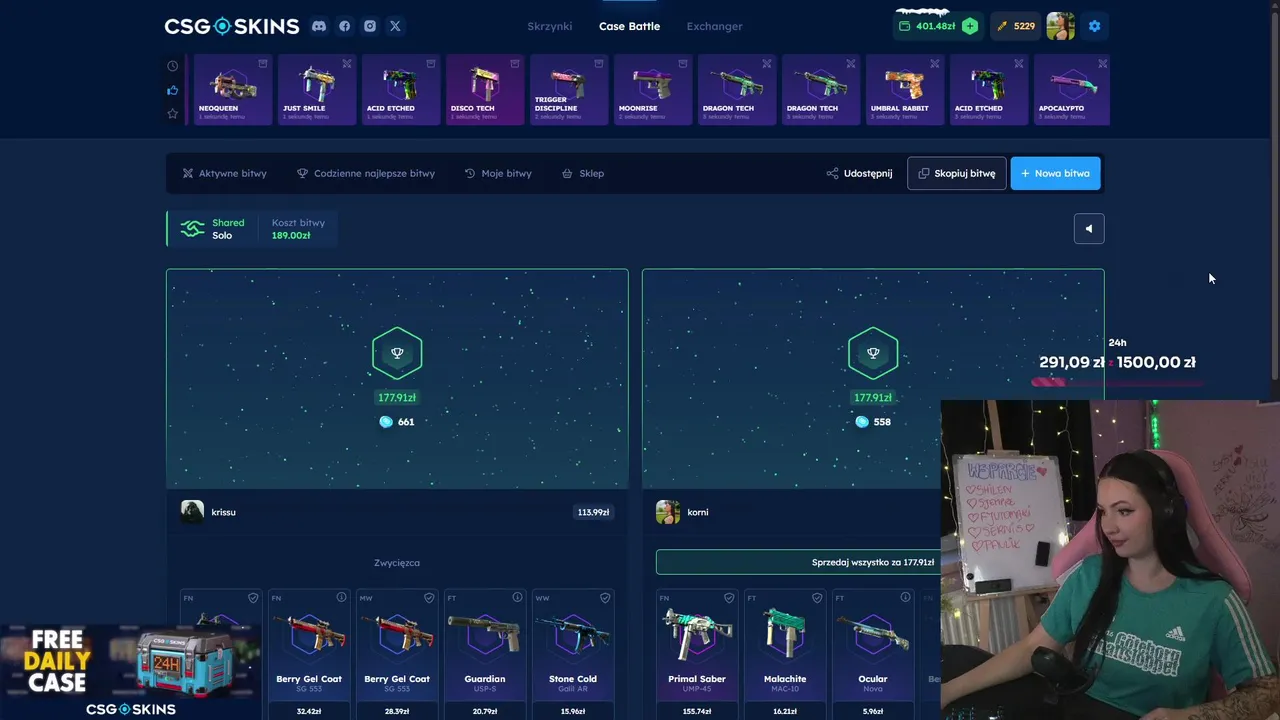Start a Nowa bitwa
This screenshot has width=1280, height=720.
pos(1055,173)
